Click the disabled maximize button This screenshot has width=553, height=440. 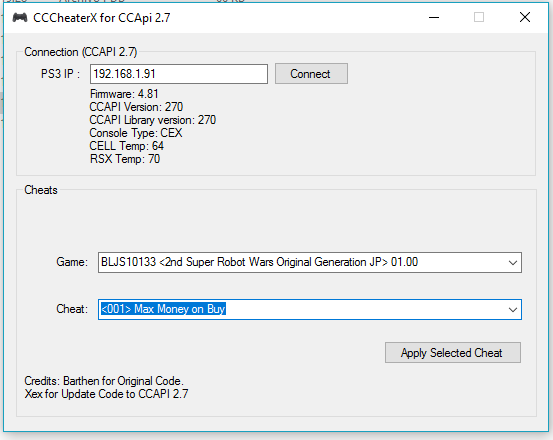(x=479, y=17)
